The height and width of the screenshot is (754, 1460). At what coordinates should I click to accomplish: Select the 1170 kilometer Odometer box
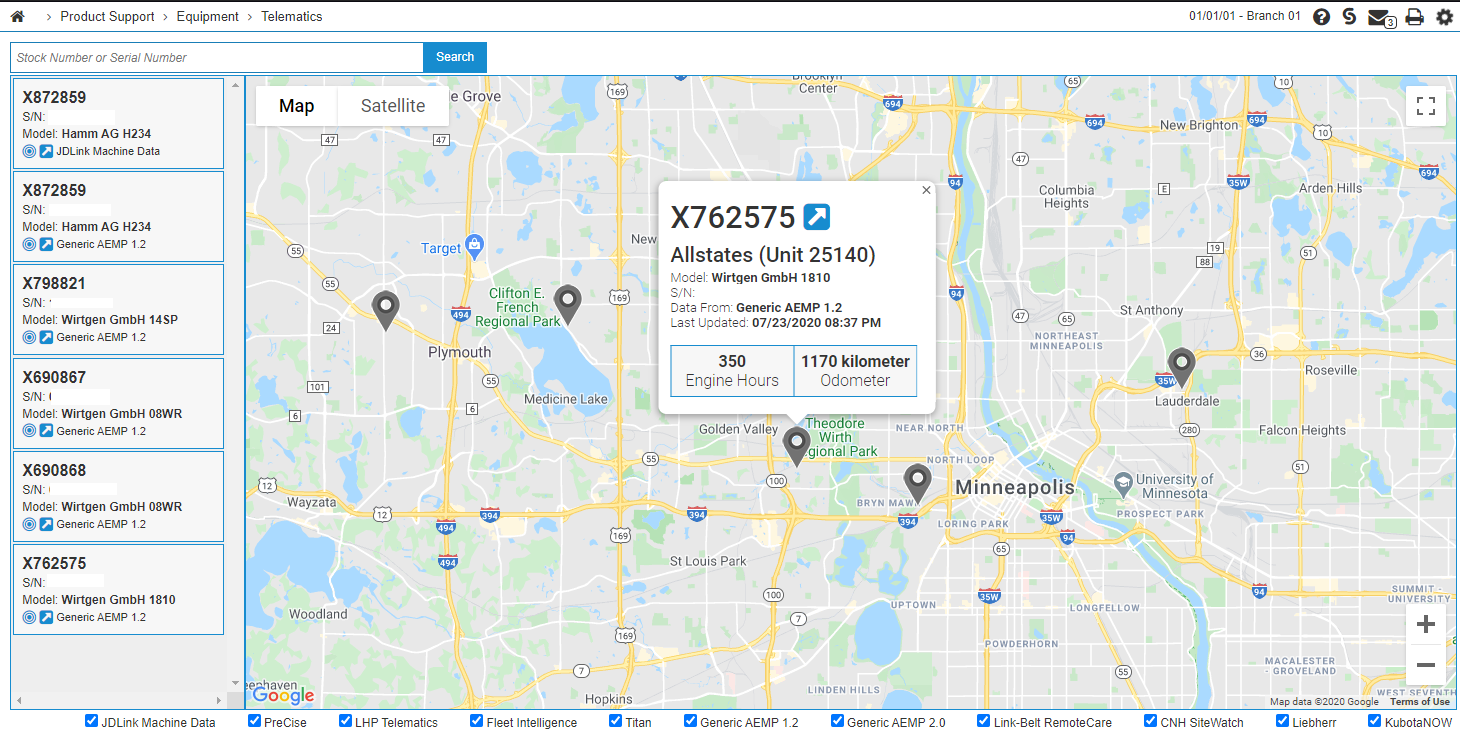pos(855,371)
